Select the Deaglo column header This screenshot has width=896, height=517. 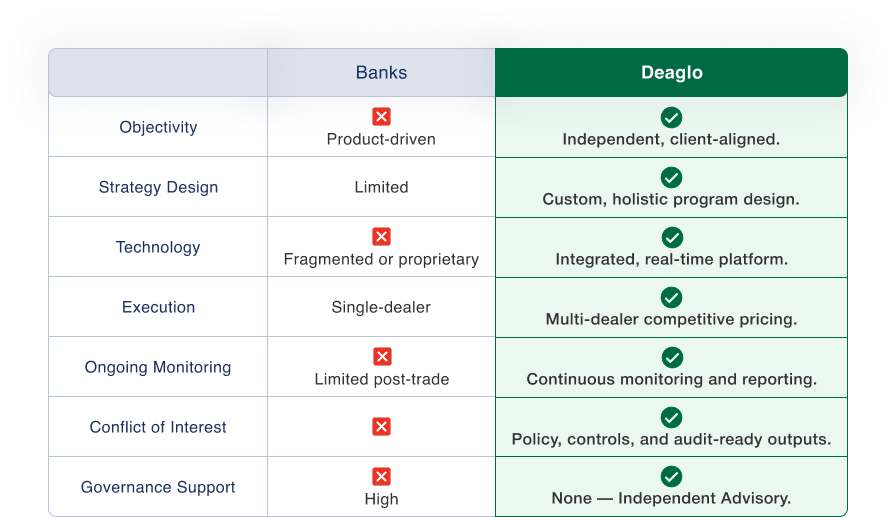671,73
